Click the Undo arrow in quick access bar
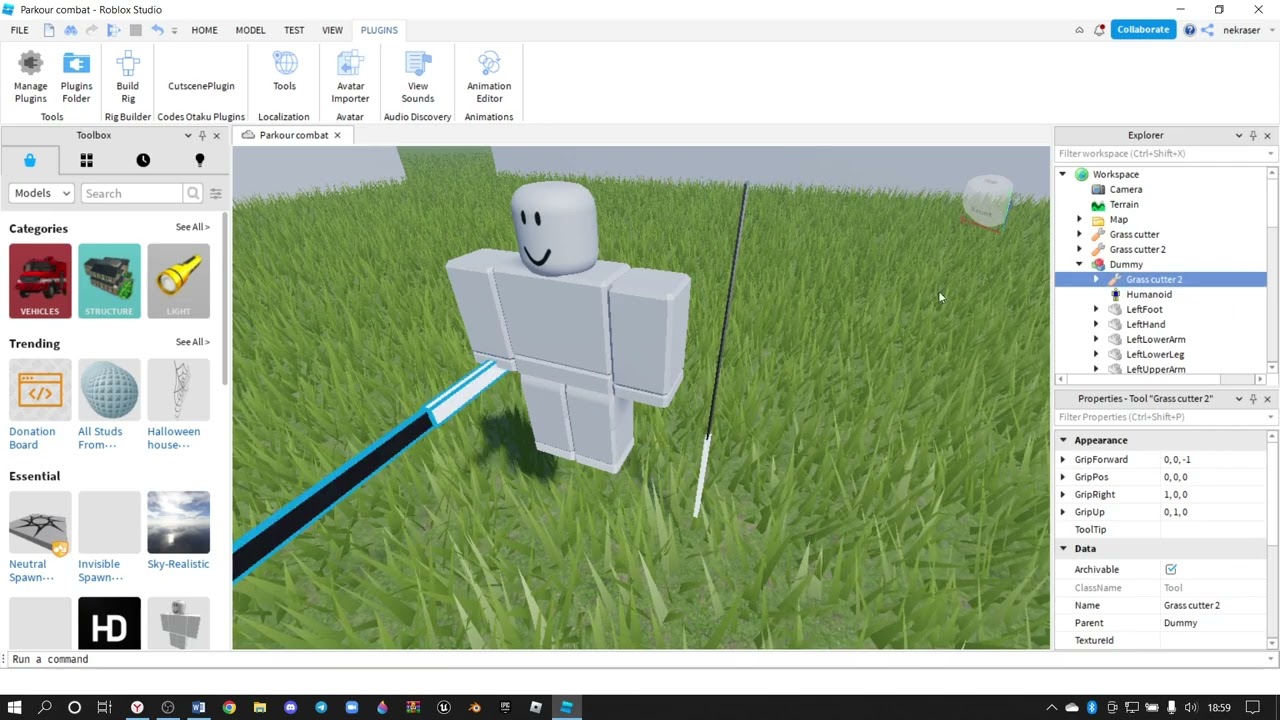This screenshot has width=1280, height=720. click(157, 30)
